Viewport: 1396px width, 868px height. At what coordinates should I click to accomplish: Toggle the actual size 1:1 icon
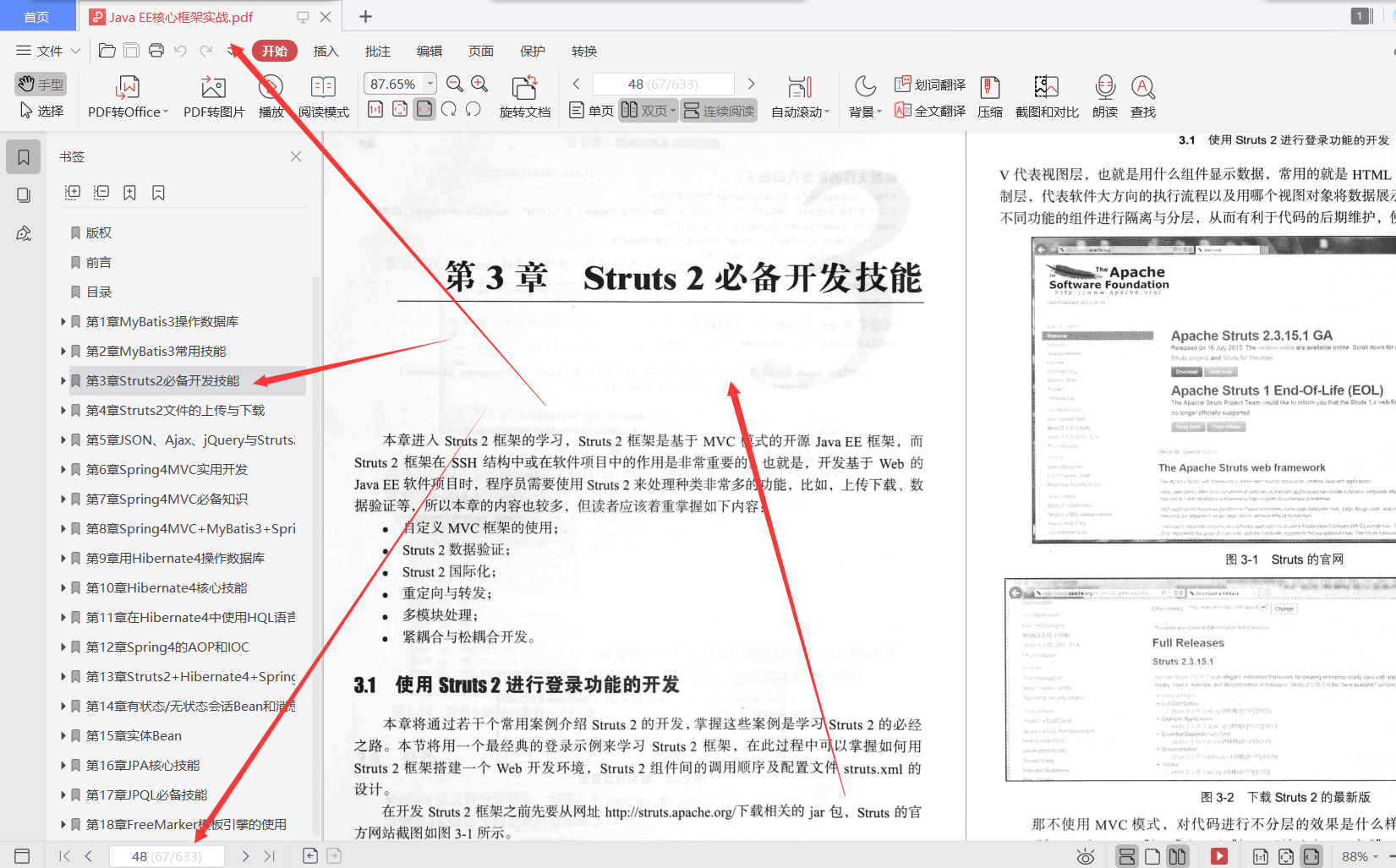coord(375,109)
